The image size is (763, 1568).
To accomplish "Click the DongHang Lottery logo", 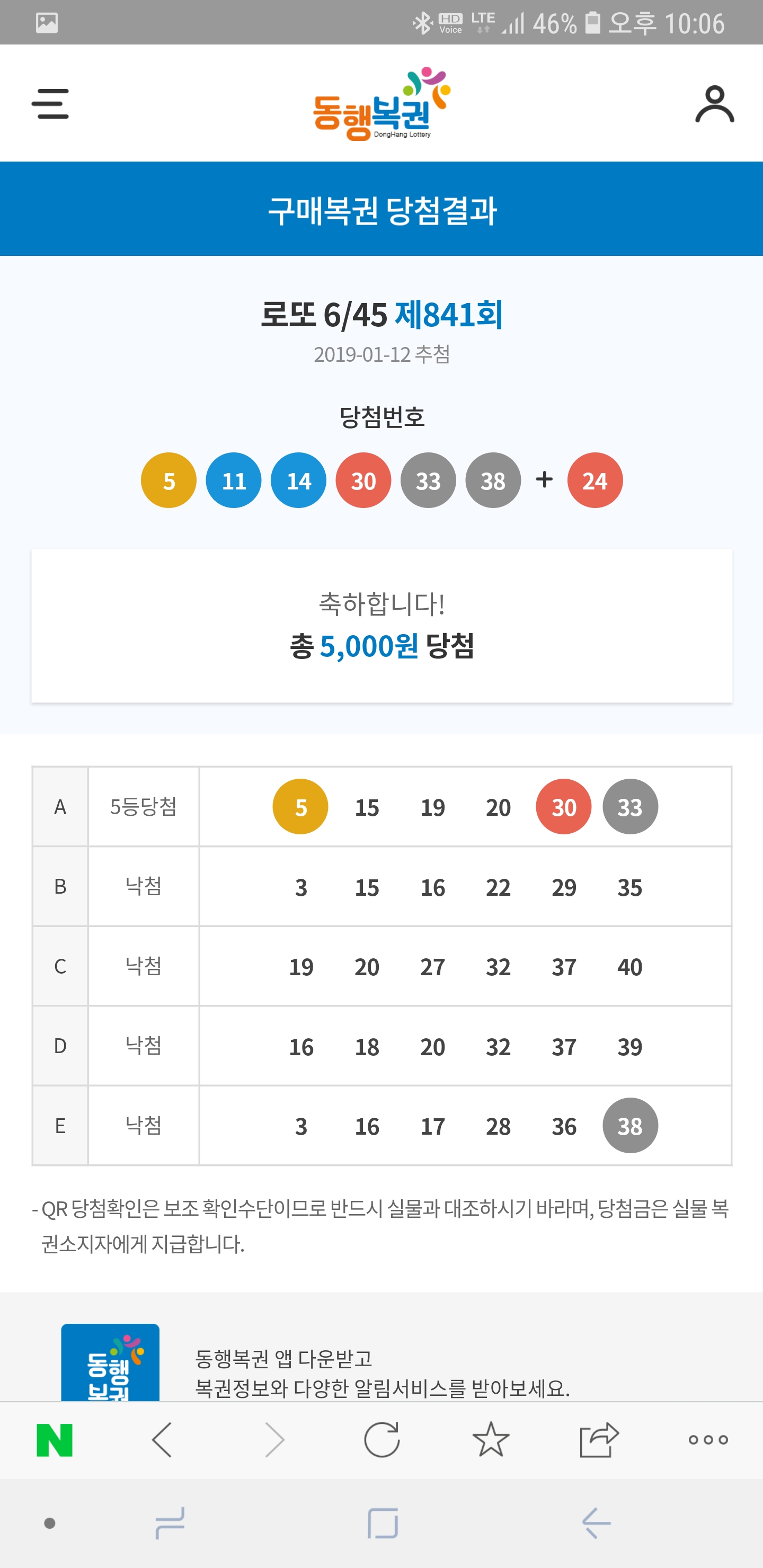I will [382, 104].
